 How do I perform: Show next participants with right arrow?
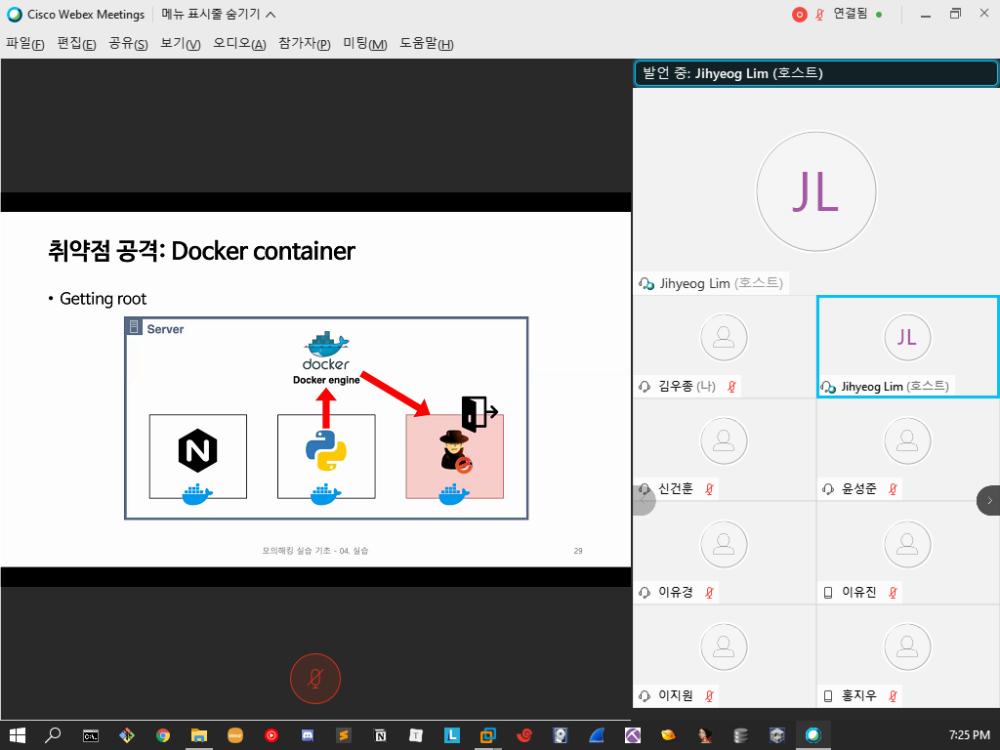tap(989, 501)
